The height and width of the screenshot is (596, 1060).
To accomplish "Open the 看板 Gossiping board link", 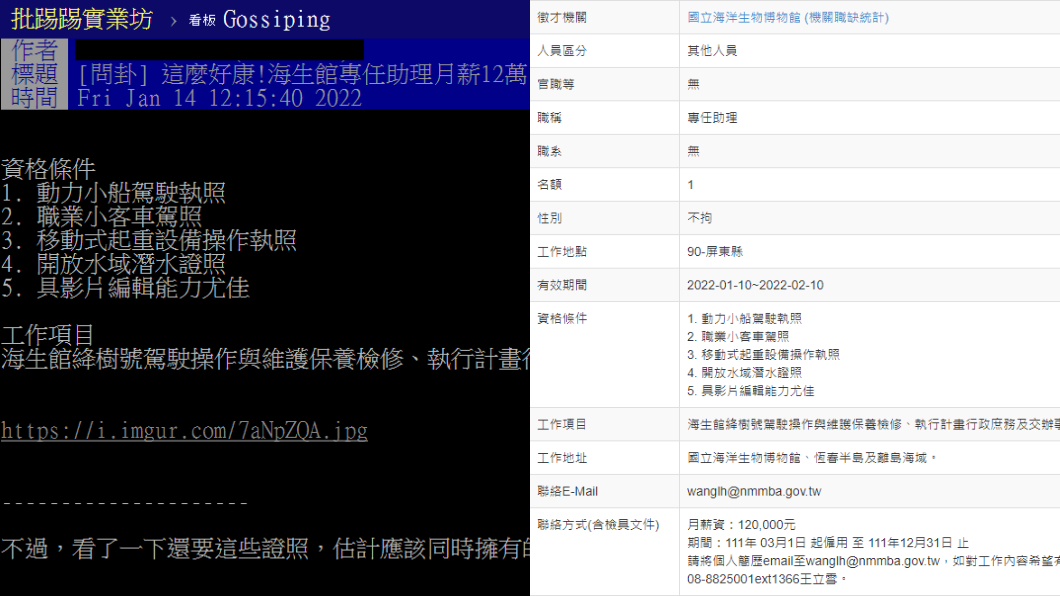I will tap(260, 20).
